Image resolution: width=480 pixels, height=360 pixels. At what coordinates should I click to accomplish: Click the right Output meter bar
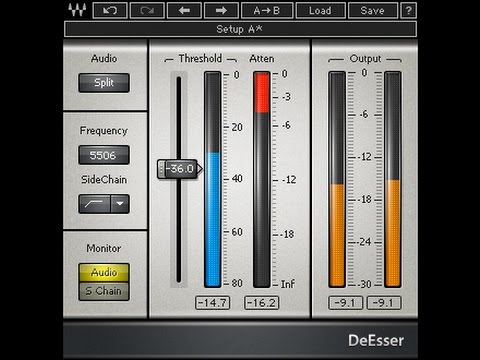393,179
